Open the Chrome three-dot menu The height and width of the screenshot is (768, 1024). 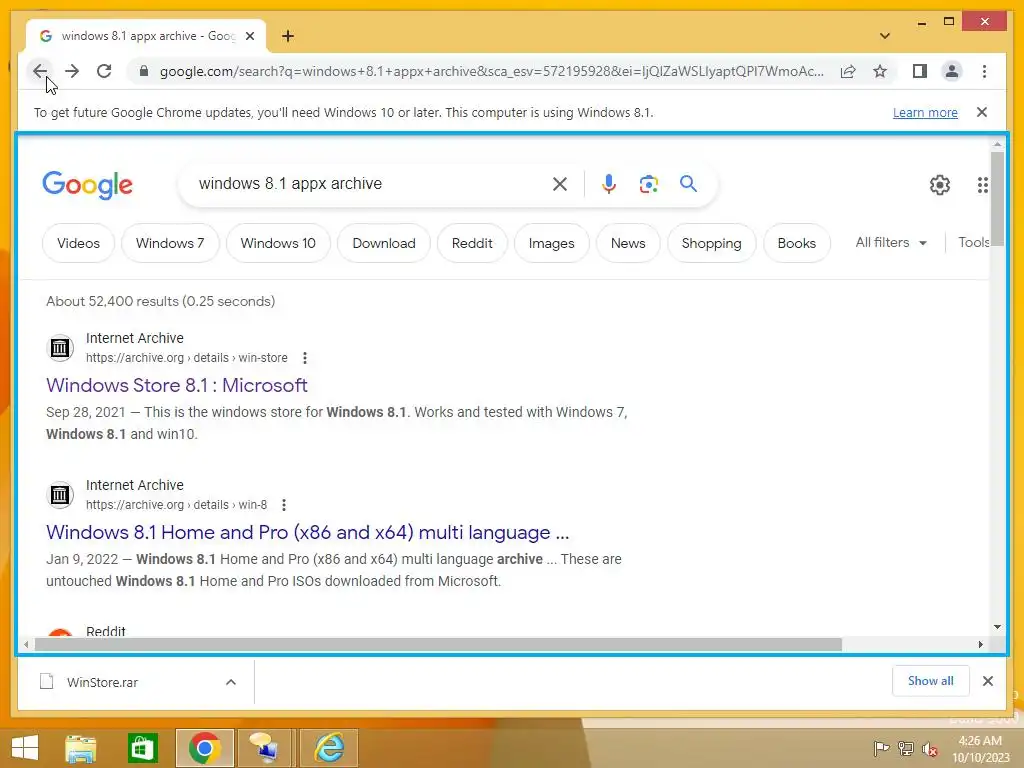tap(984, 71)
